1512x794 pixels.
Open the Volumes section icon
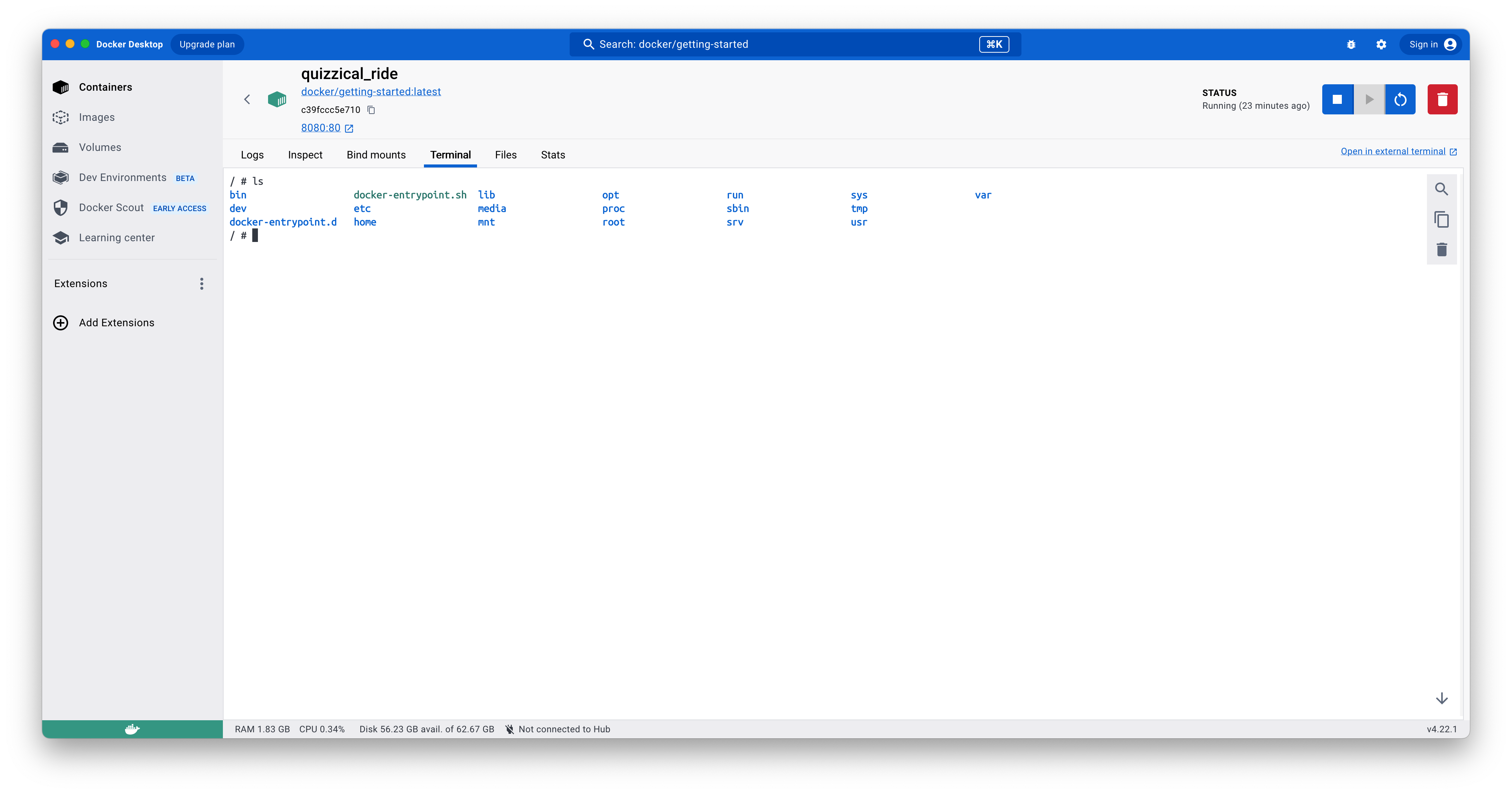point(61,147)
